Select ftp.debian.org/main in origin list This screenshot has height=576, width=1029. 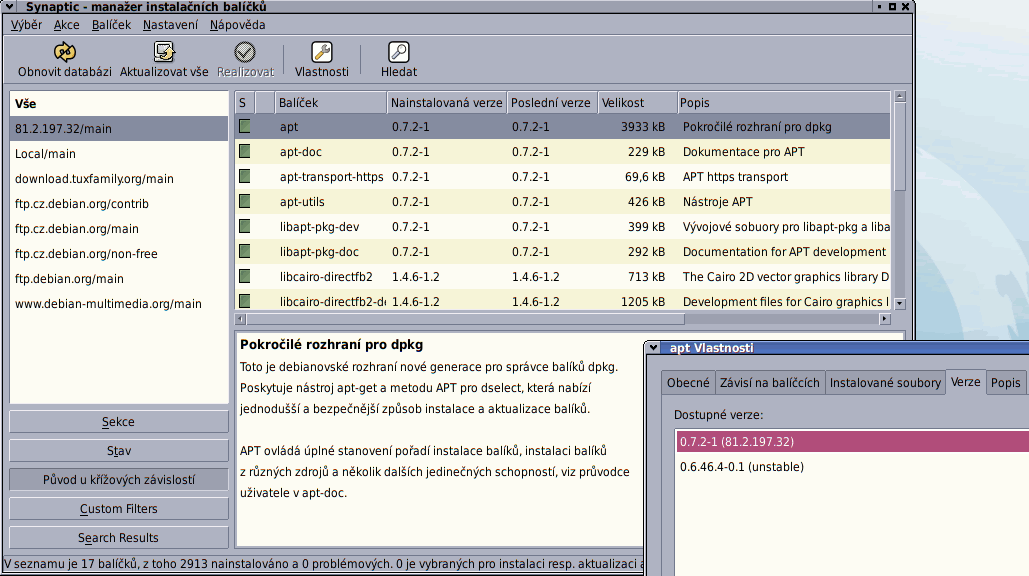[x=69, y=279]
